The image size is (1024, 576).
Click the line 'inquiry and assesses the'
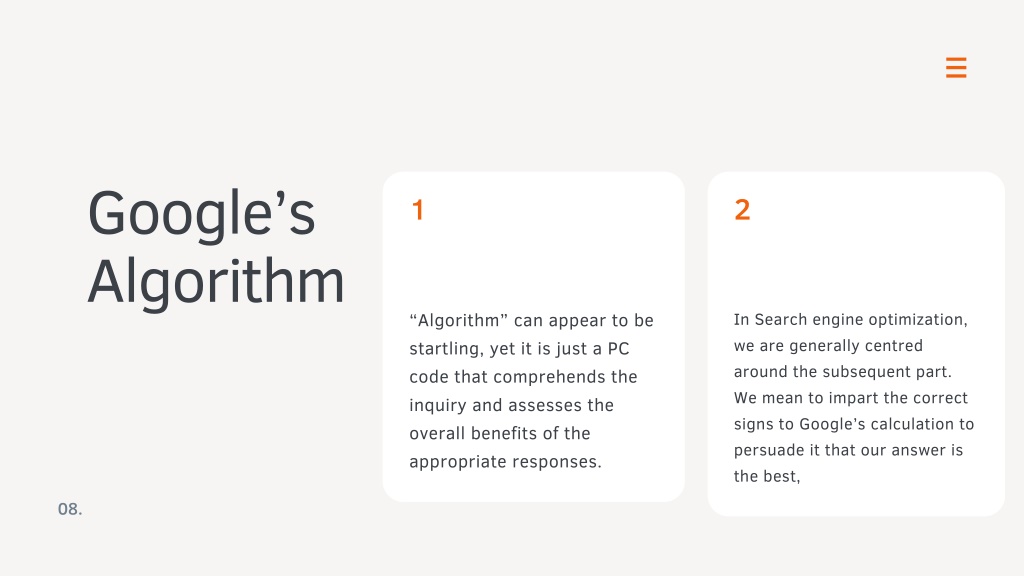pos(511,406)
